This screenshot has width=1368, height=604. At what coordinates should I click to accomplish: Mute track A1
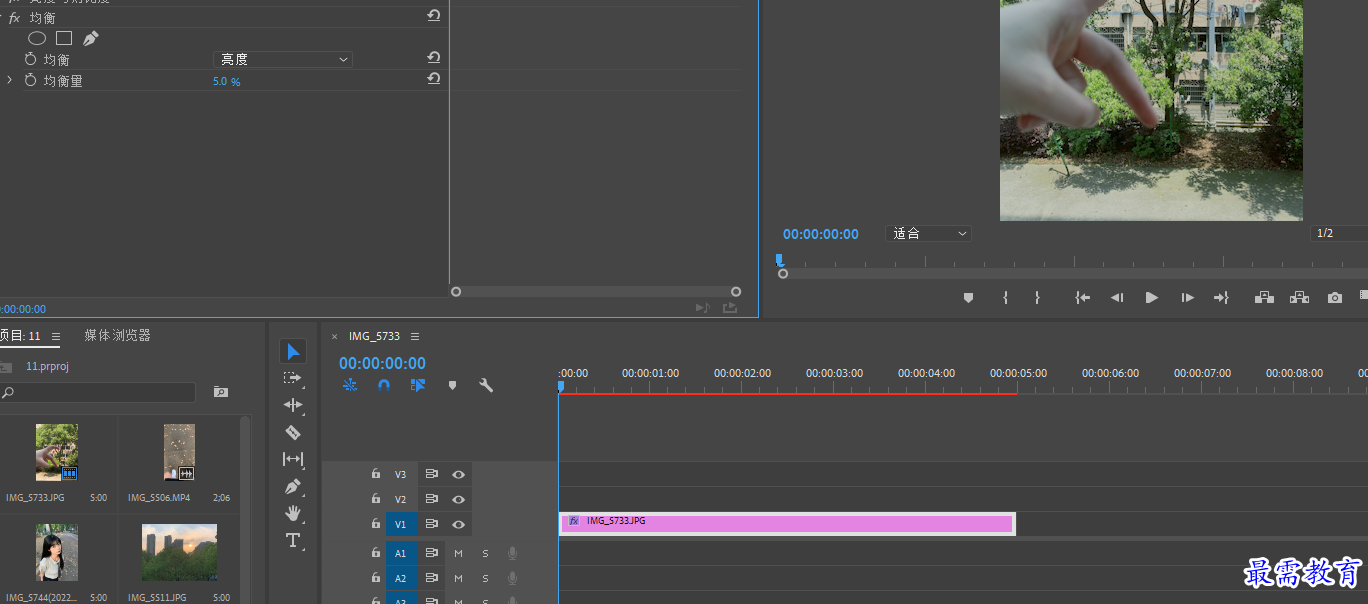click(x=458, y=553)
